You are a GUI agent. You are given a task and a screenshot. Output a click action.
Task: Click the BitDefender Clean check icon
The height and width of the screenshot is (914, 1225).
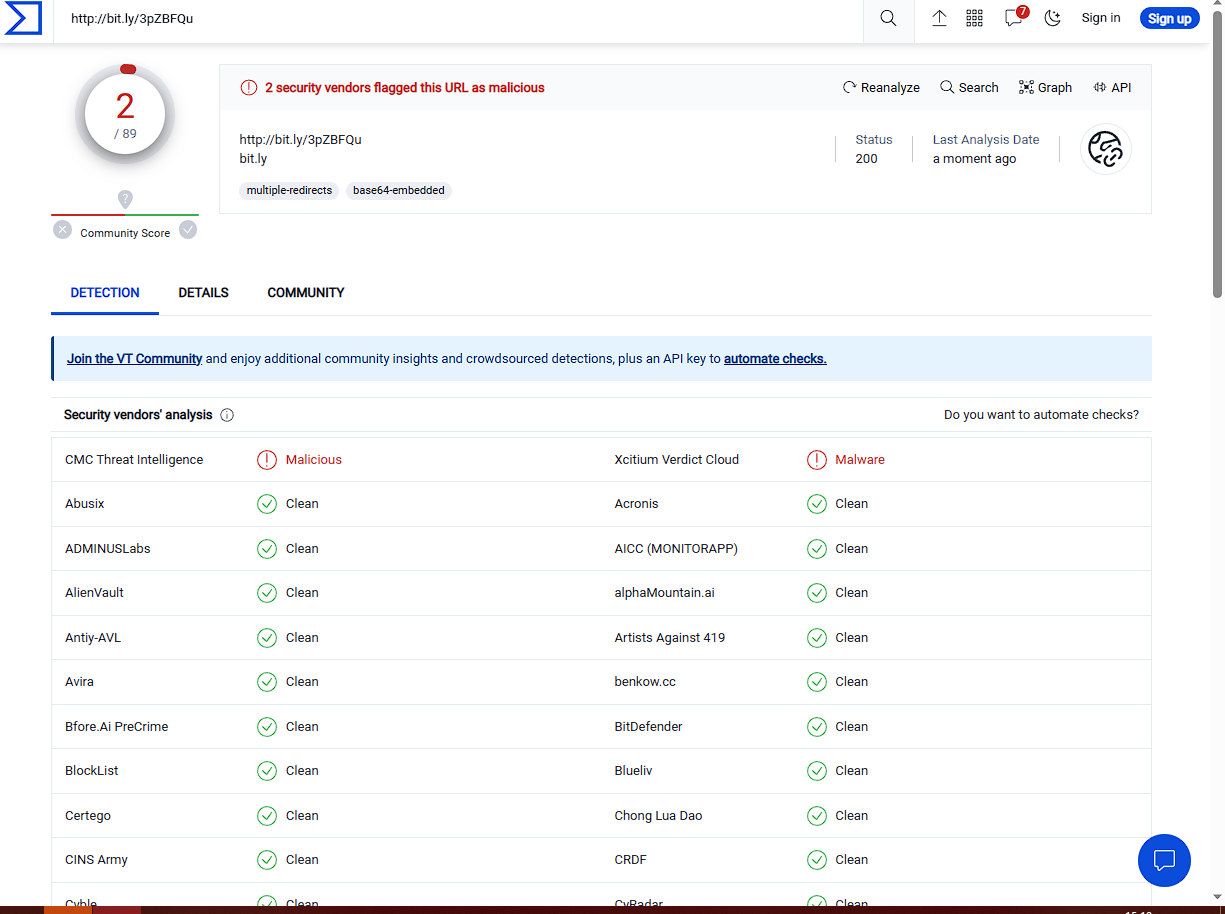click(x=817, y=727)
